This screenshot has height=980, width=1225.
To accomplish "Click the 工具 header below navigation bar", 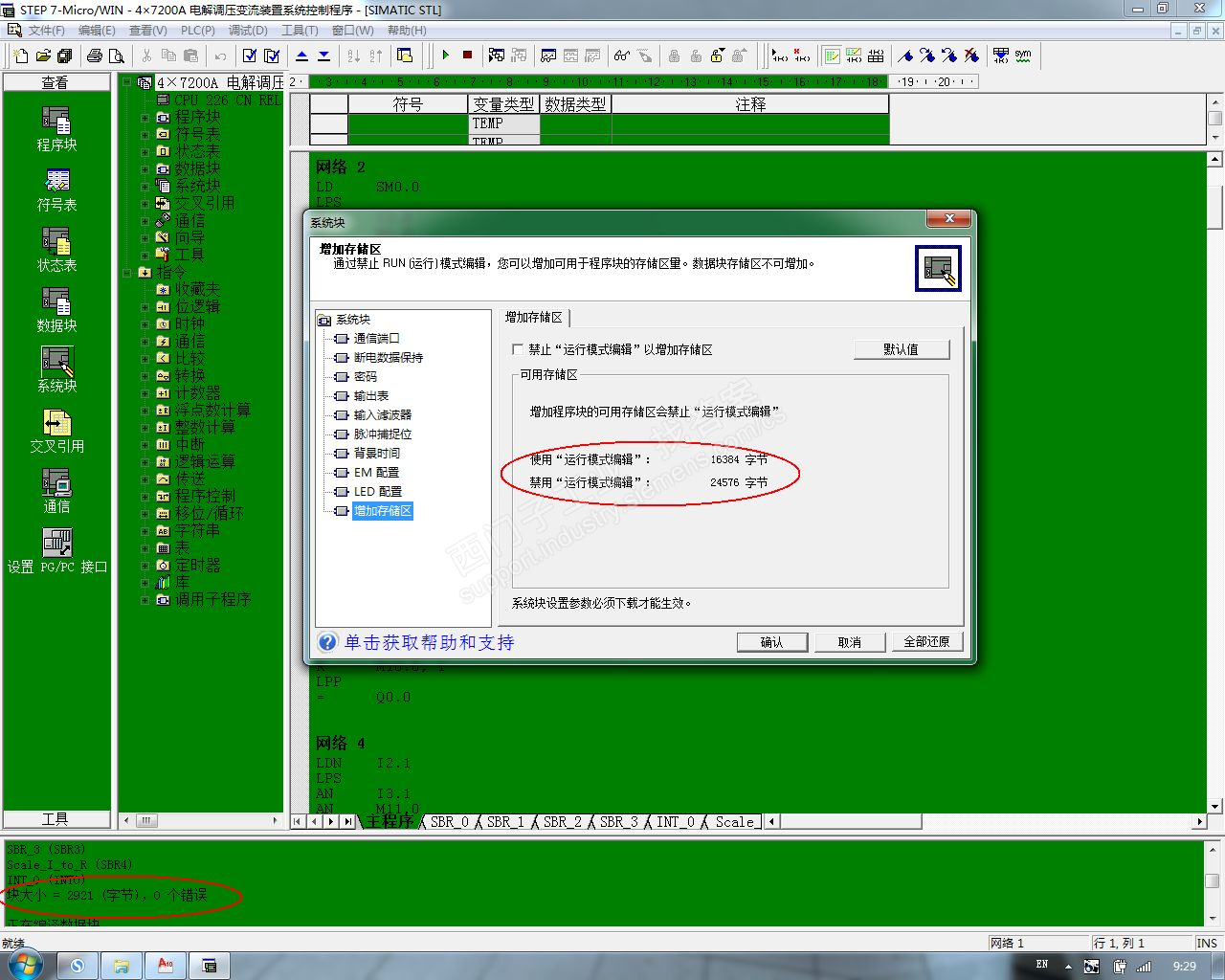I will click(56, 819).
